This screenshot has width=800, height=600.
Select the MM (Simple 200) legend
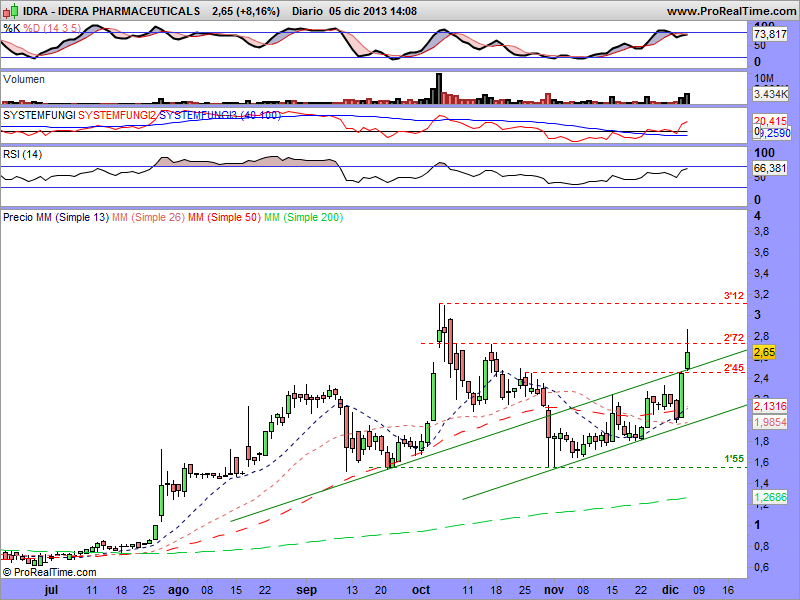tap(303, 217)
